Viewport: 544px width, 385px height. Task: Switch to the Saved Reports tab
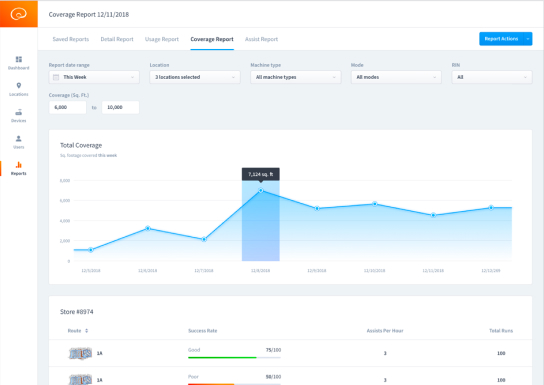point(71,39)
